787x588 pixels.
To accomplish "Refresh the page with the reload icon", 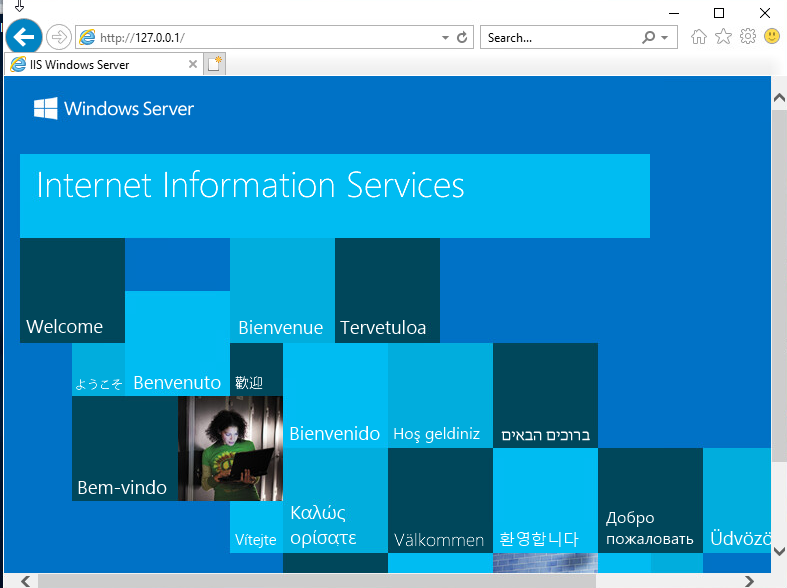I will 462,38.
